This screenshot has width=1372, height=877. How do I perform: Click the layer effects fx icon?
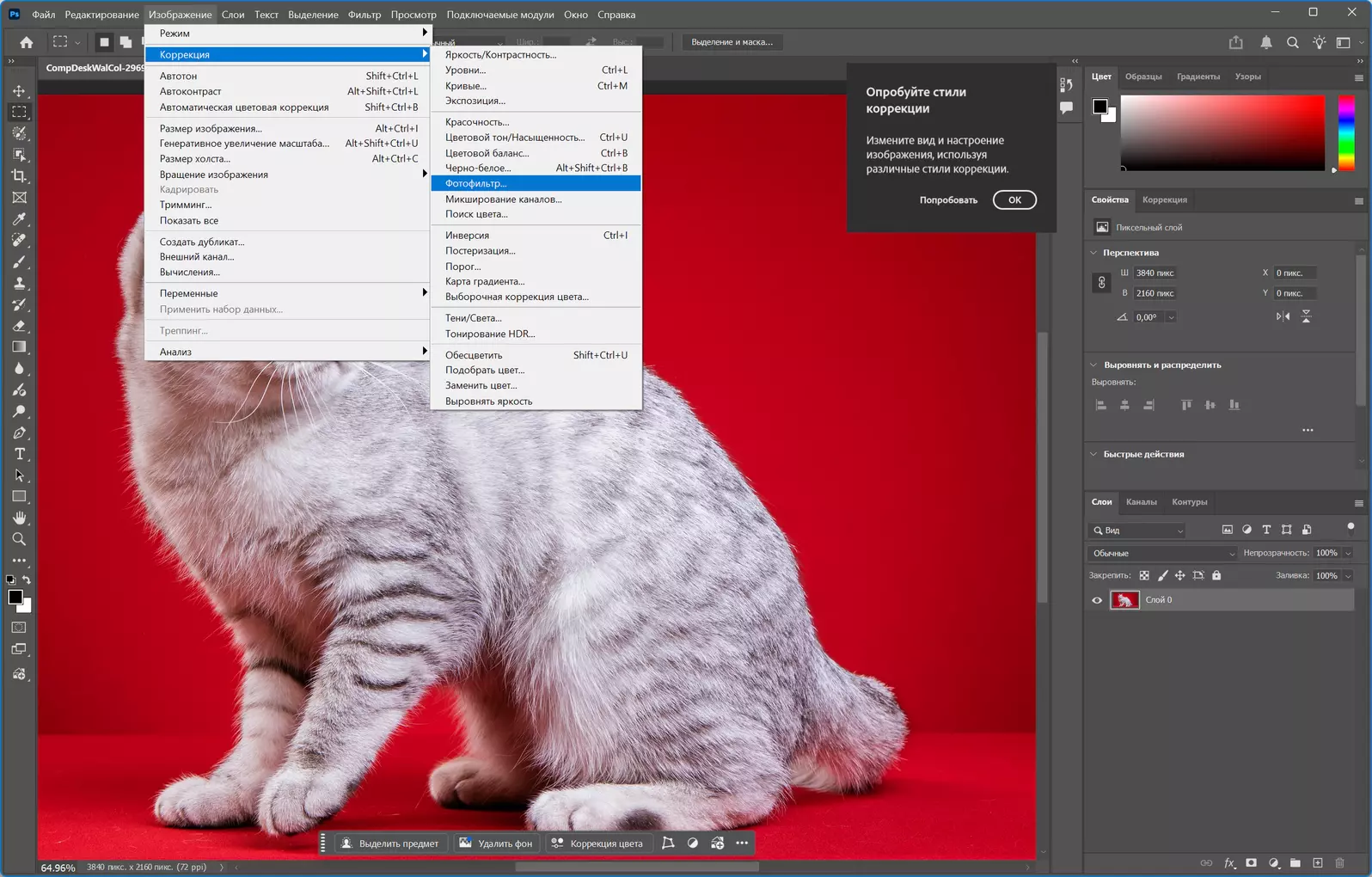(1229, 862)
